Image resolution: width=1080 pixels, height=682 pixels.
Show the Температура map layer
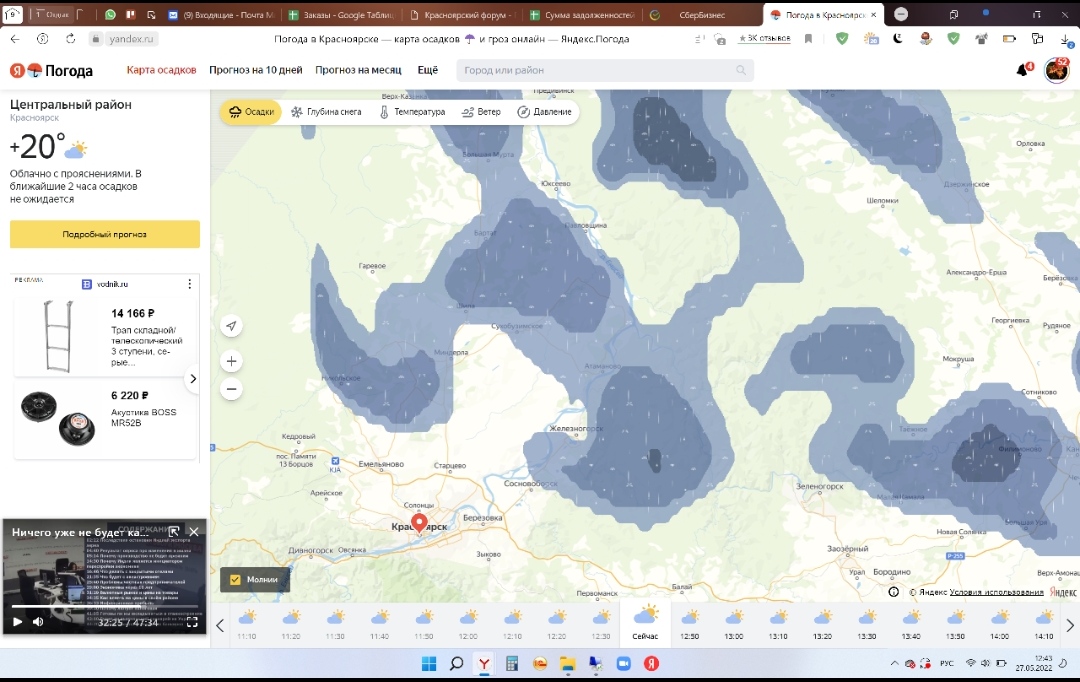(x=412, y=112)
